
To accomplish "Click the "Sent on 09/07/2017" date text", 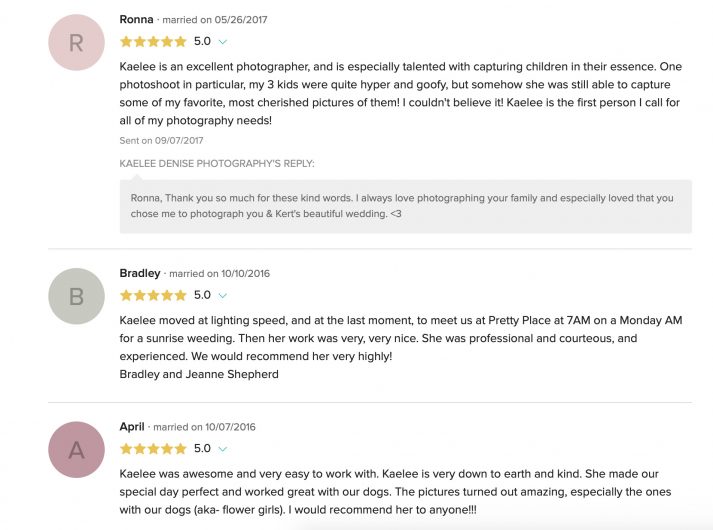I will coord(159,141).
